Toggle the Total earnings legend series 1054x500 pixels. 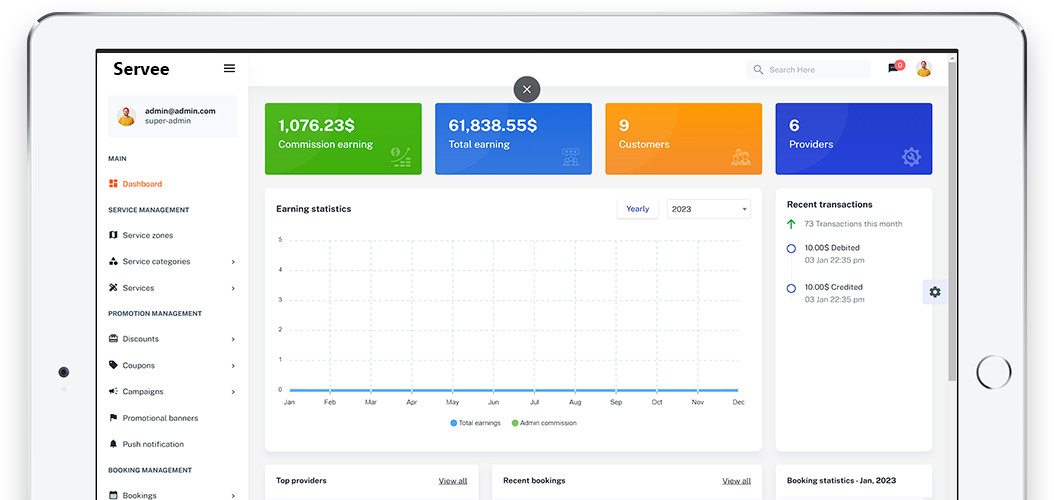tap(477, 423)
